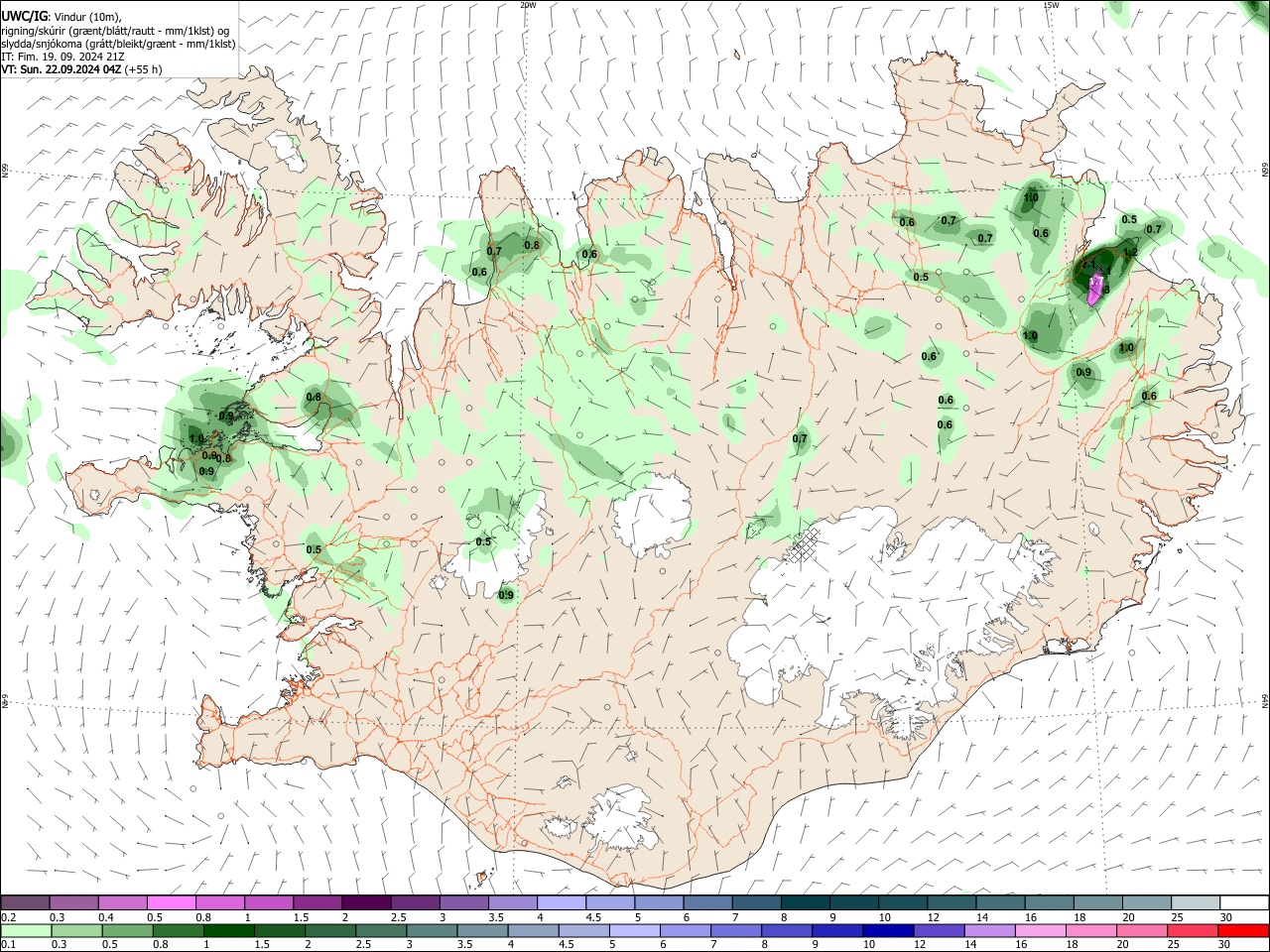Select the pale lilac 4 mm snow swatch
Screen dimensions: 1270x952
pyautogui.click(x=560, y=902)
